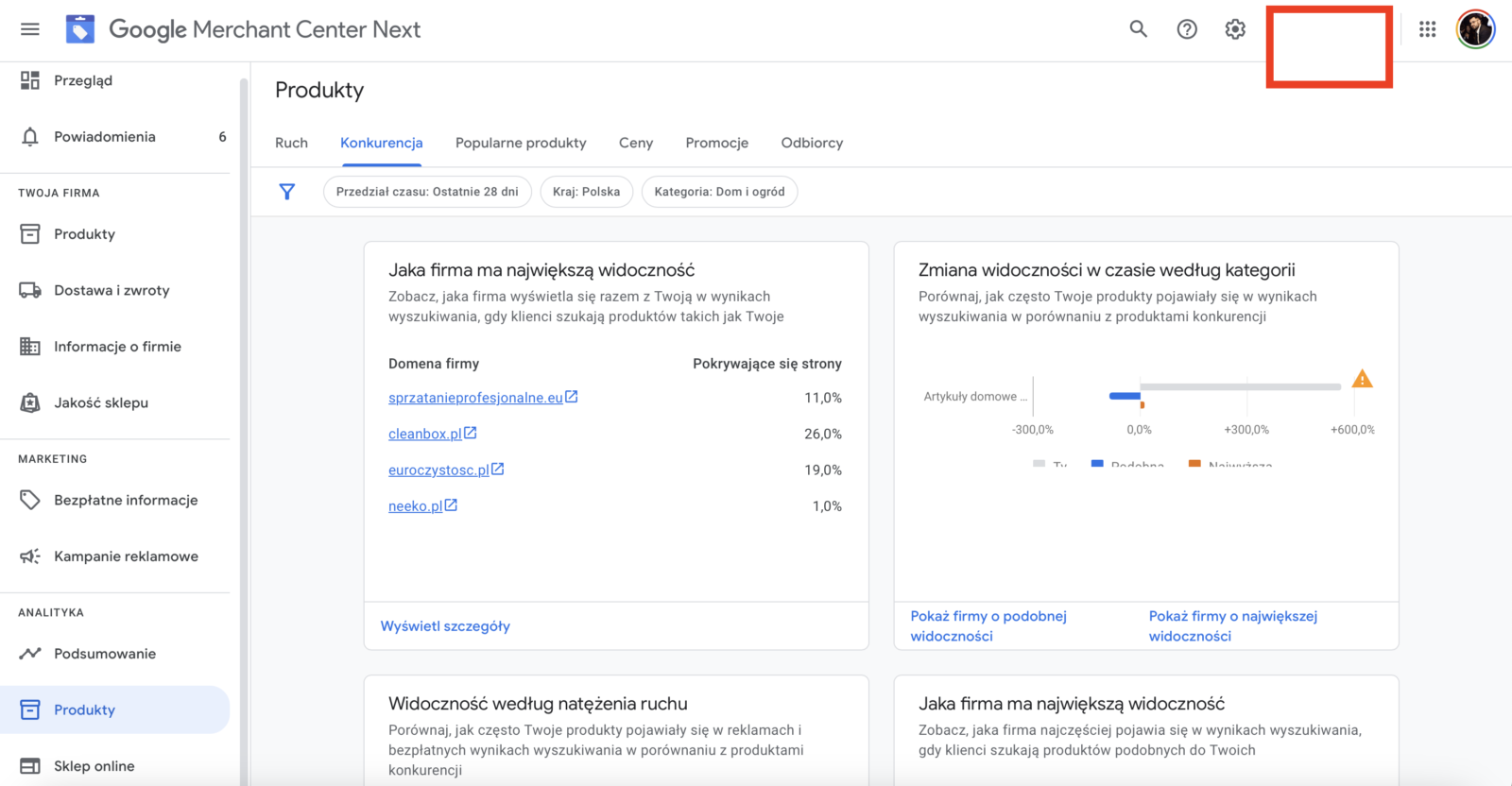
Task: Click Pokaż firmy o podobnej widoczności
Action: pos(988,626)
